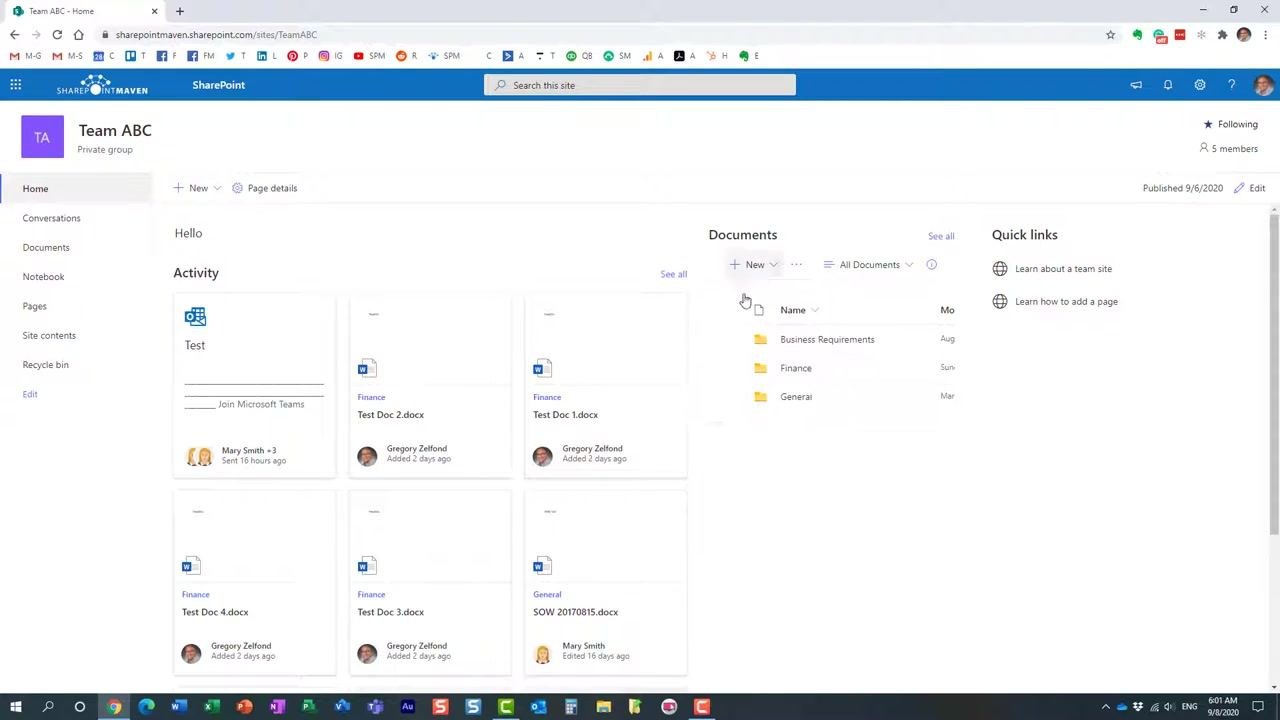The width and height of the screenshot is (1280, 720).
Task: Click the file type column header icon
Action: click(759, 310)
